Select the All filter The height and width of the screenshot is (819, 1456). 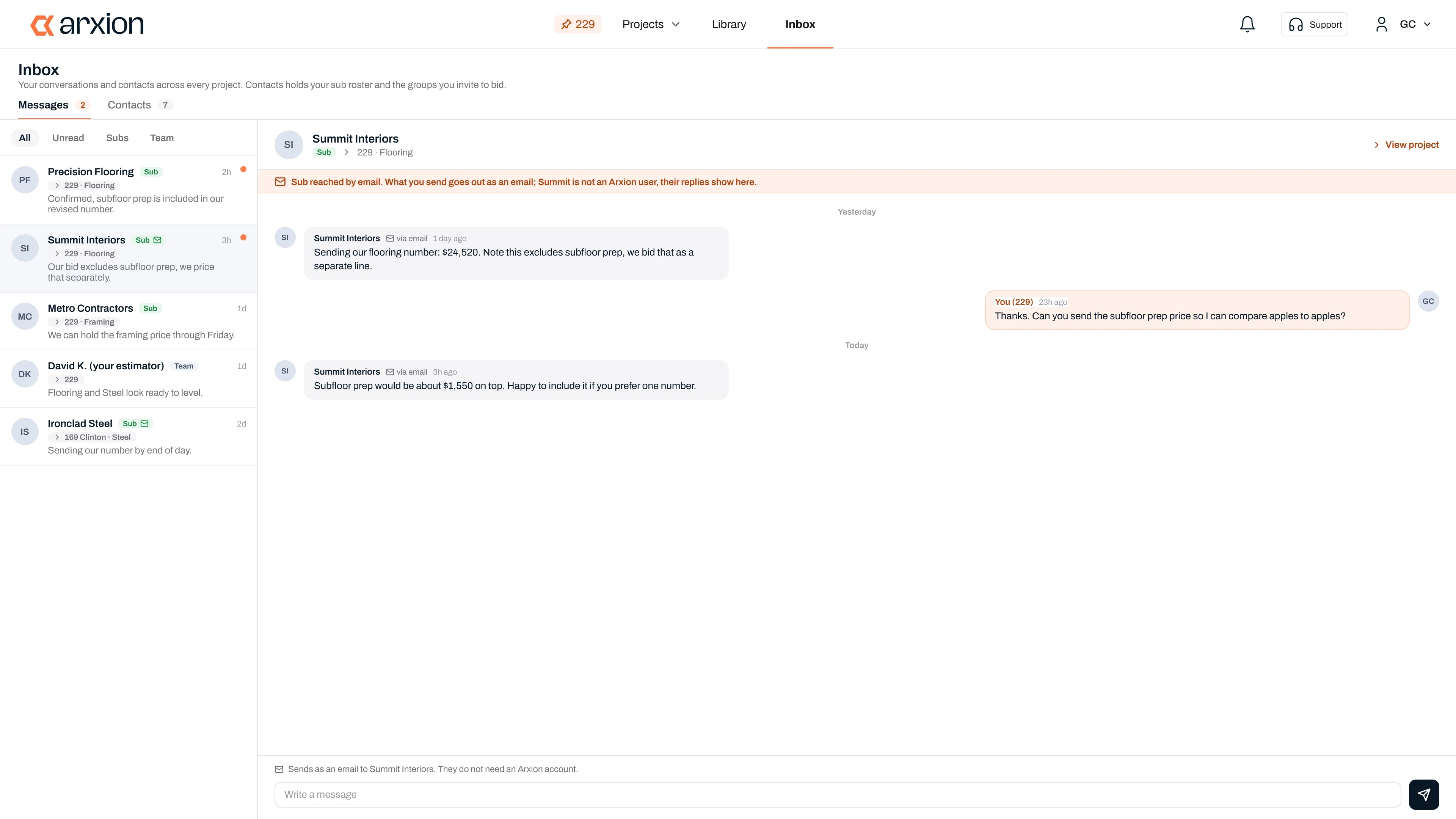click(x=24, y=138)
